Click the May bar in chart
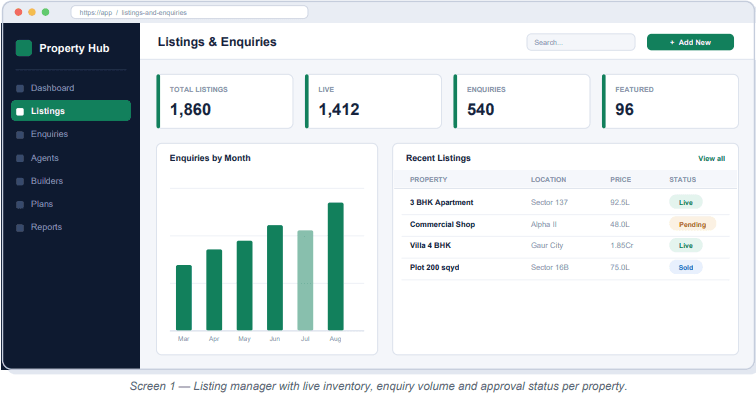Screen dimensions: 756x395 (244, 286)
